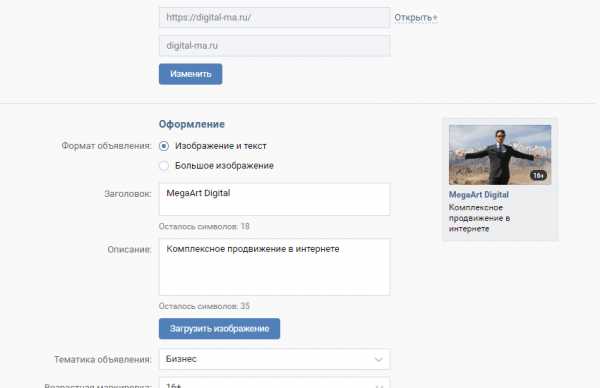Click into the Описание text area

click(x=274, y=267)
